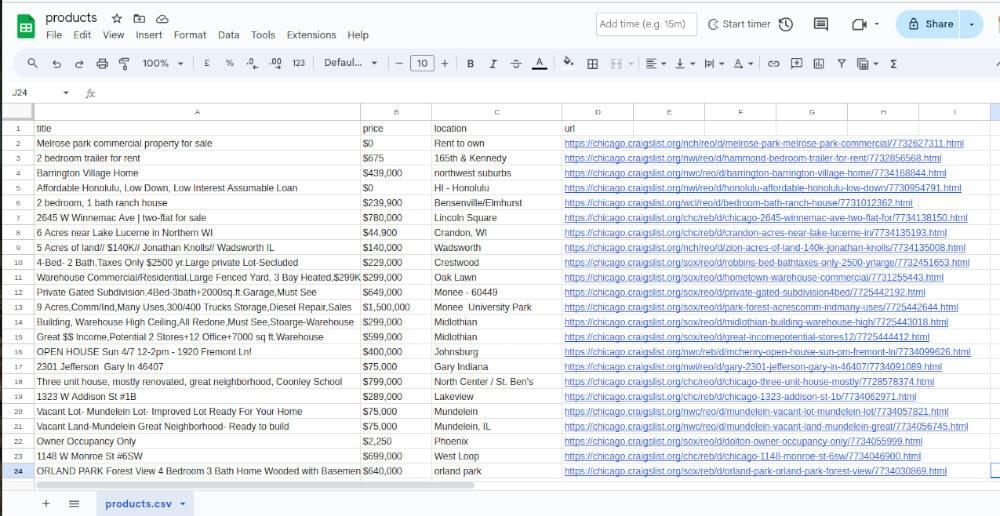This screenshot has height=516, width=1000.
Task: Open the functions sigma icon
Action: (893, 63)
